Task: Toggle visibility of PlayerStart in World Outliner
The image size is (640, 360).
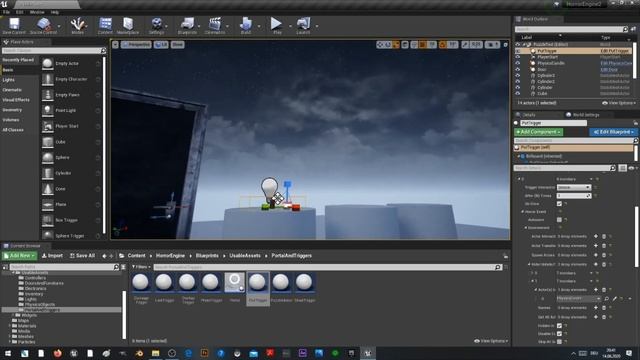Action: pyautogui.click(x=518, y=57)
